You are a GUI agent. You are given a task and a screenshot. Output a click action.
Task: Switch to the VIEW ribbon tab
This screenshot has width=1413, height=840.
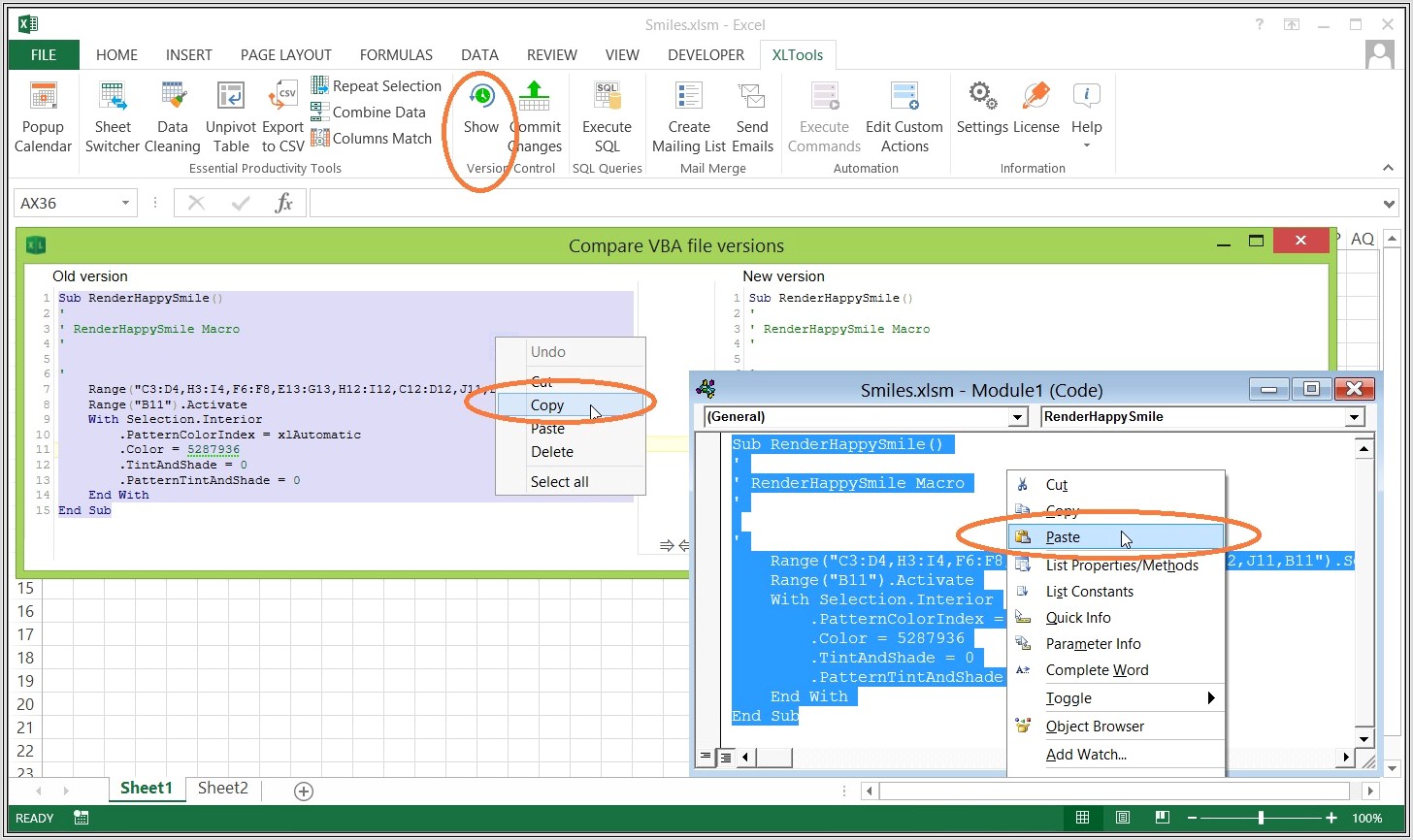point(622,55)
